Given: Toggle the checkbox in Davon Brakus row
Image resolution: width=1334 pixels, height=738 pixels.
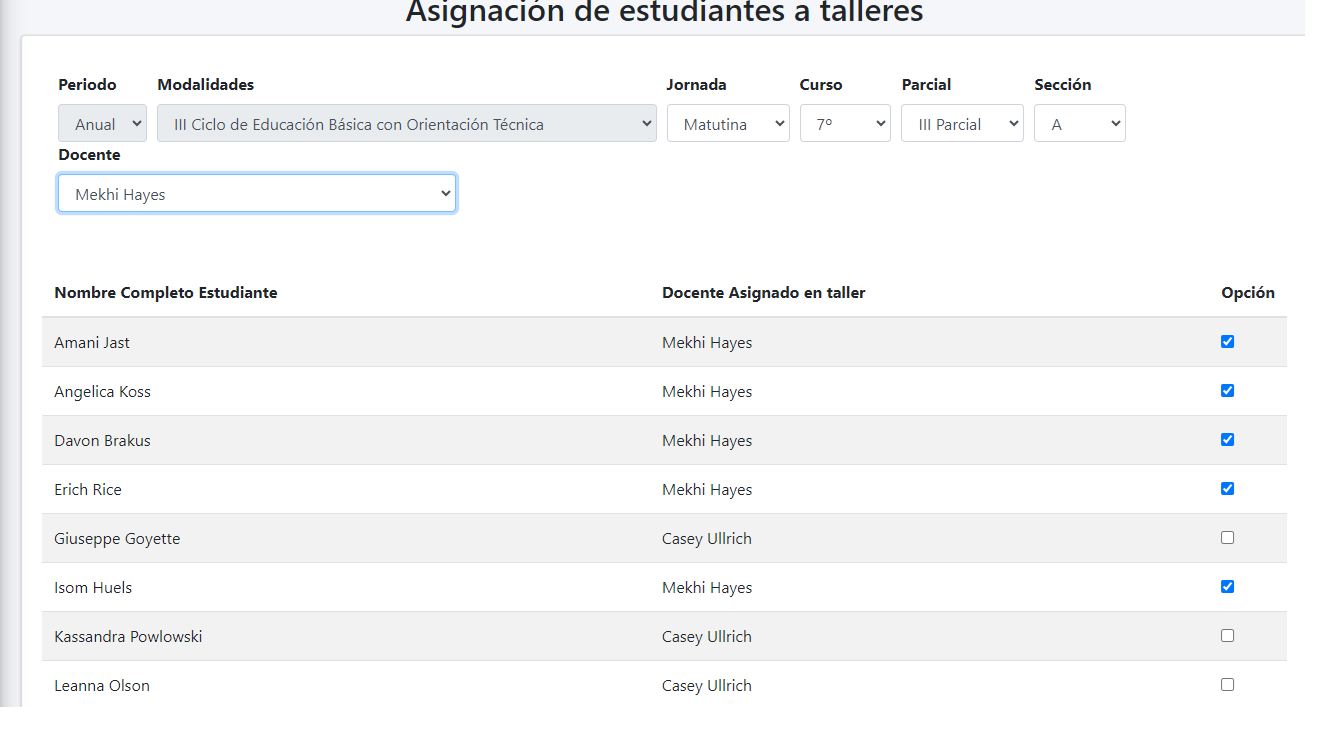Looking at the screenshot, I should pos(1227,440).
